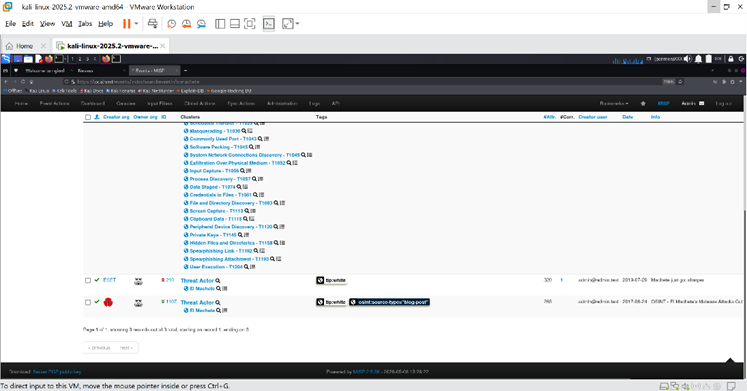Click the VMware Pause VM icon
This screenshot has width=747, height=391.
click(126, 23)
